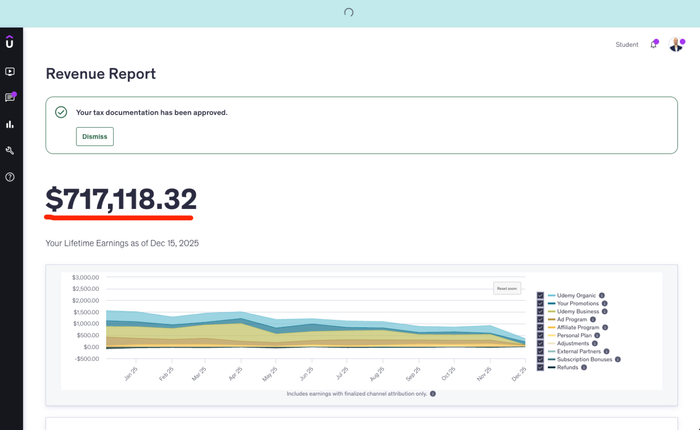Screen dimensions: 700x430
Task: Click the Udemy logo in sidebar
Action: coord(10,43)
